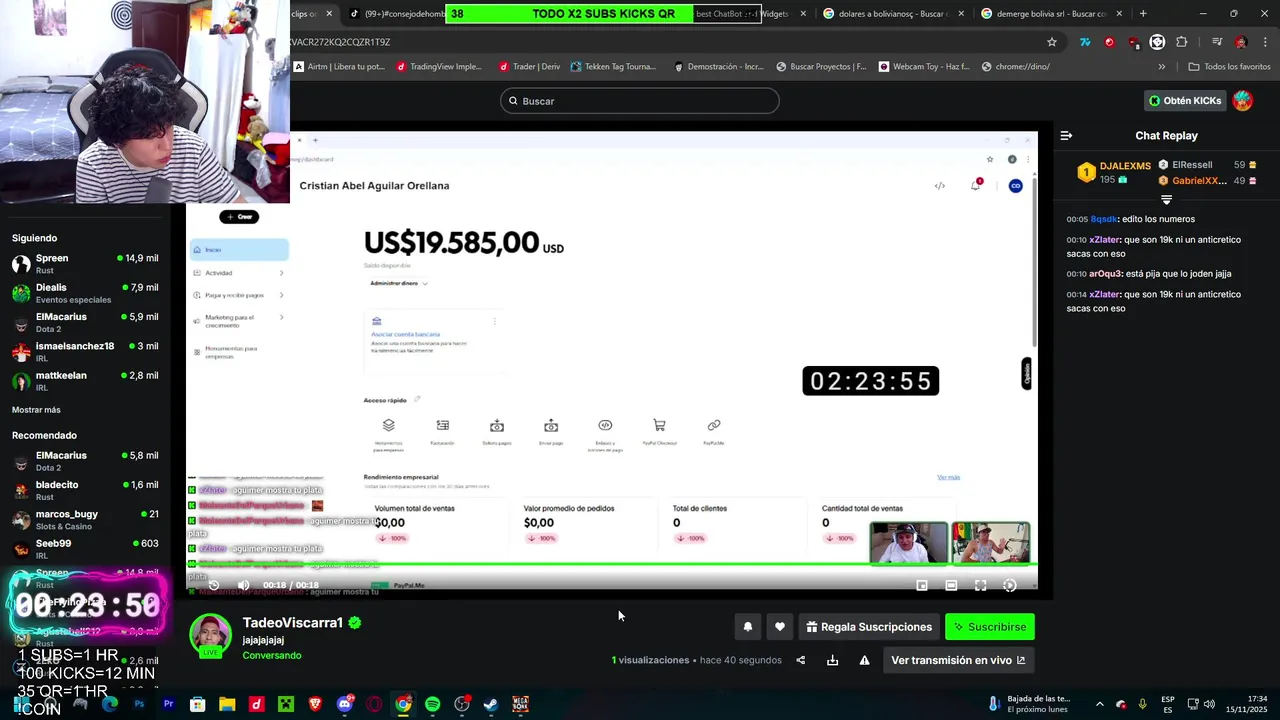Image resolution: width=1280 pixels, height=720 pixels.
Task: Open Todos los favoritos folder
Action: coord(1229,67)
